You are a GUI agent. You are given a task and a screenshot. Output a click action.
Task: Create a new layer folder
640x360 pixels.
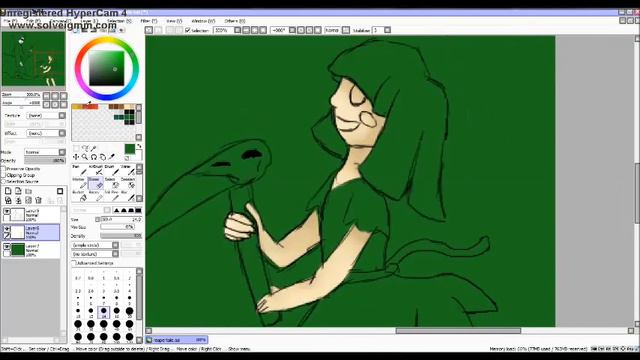[x=29, y=191]
